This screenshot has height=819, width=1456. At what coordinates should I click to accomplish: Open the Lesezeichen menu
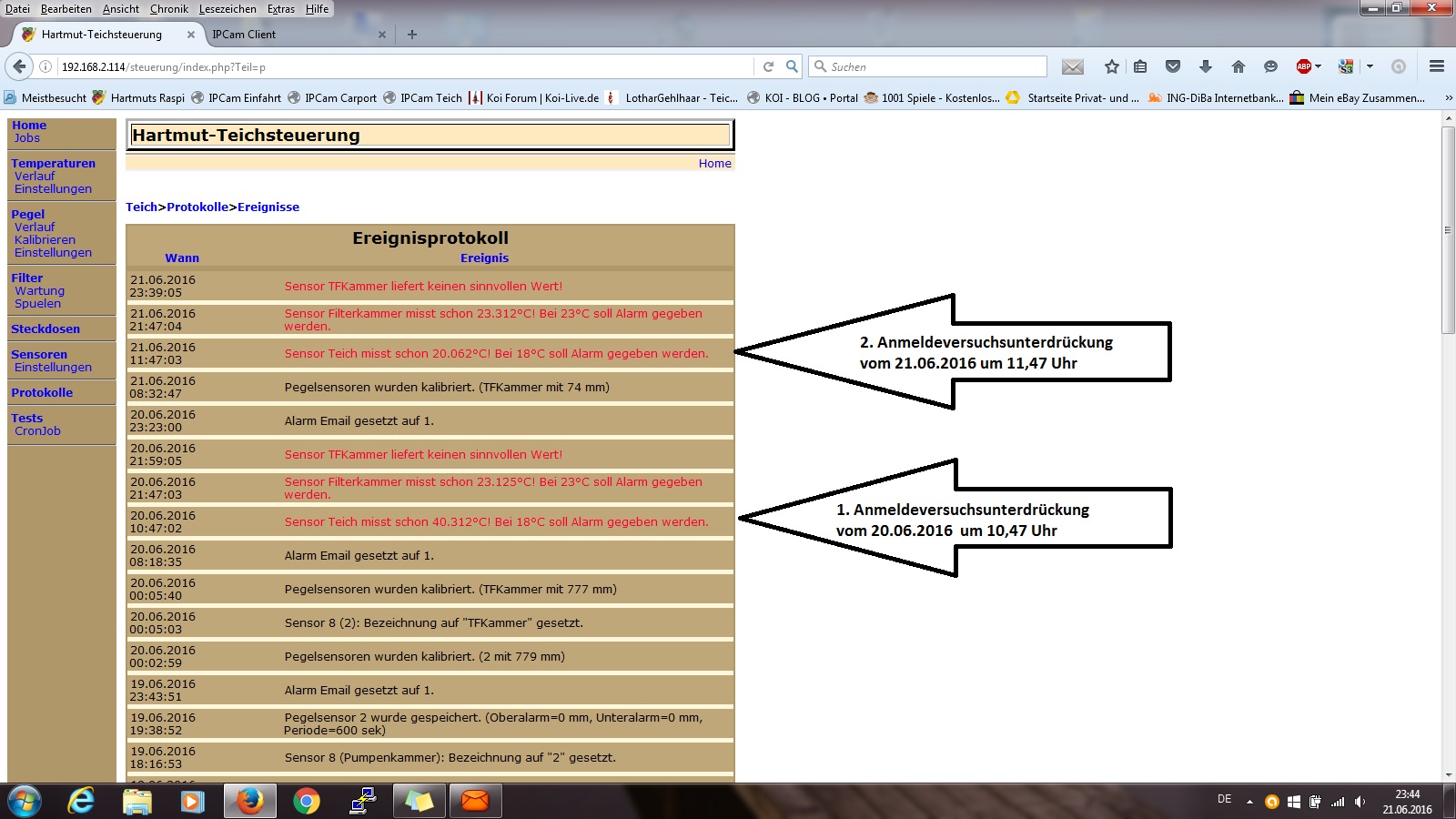tap(227, 9)
